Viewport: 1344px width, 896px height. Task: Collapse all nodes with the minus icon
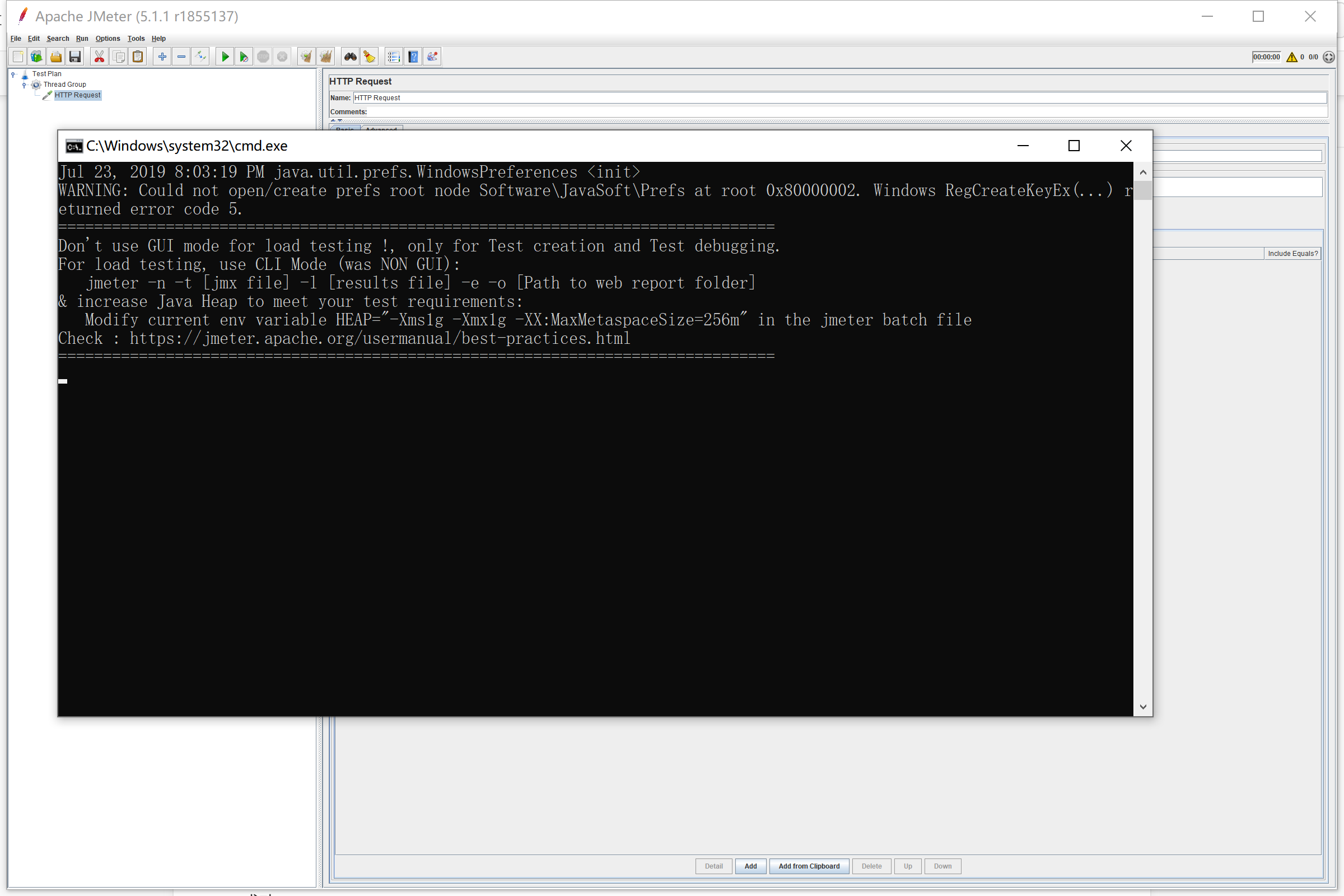[x=181, y=57]
